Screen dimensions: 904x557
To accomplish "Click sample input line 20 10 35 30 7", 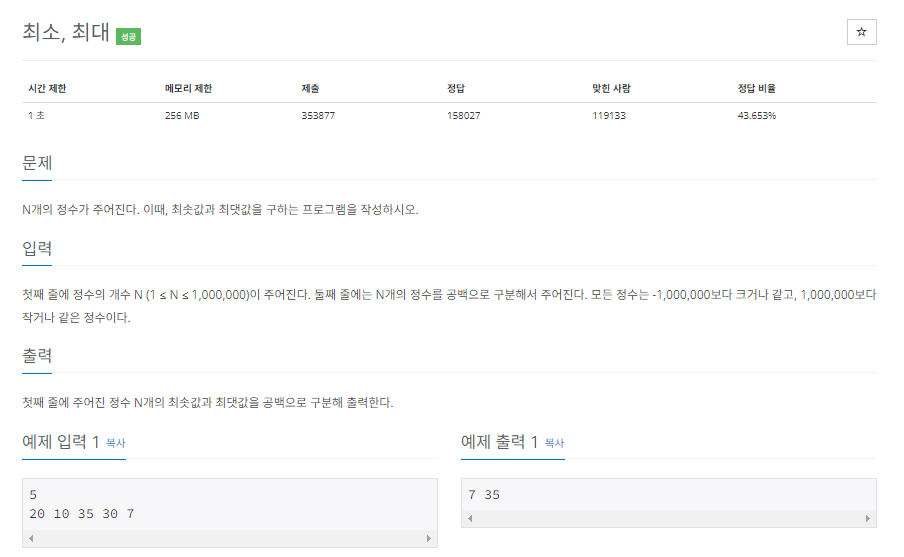I will pyautogui.click(x=81, y=514).
